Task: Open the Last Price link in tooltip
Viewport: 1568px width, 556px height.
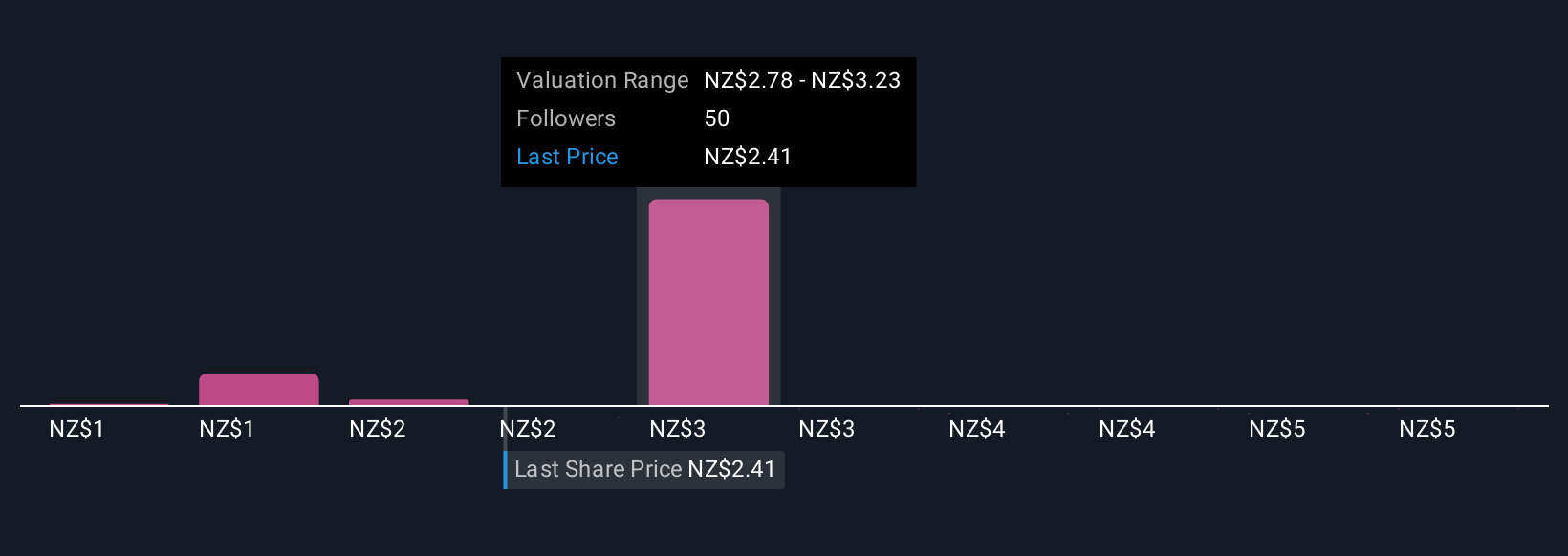Action: tap(567, 157)
